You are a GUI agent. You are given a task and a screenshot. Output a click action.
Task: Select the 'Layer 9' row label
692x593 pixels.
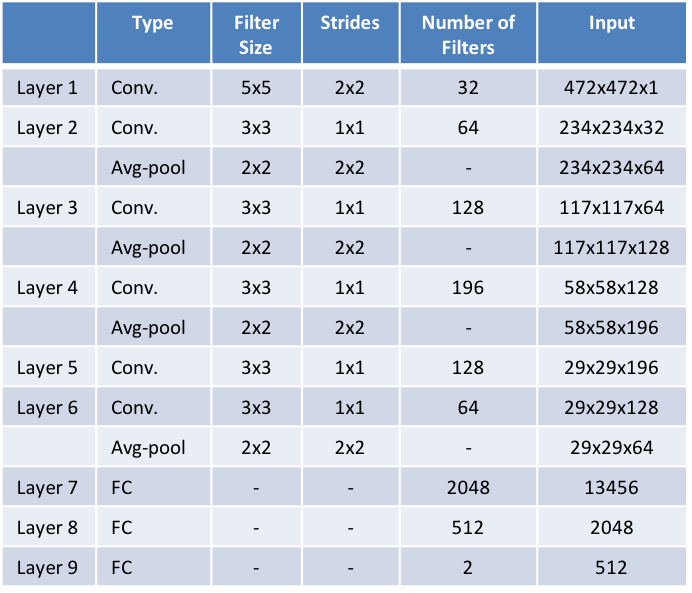coord(47,568)
